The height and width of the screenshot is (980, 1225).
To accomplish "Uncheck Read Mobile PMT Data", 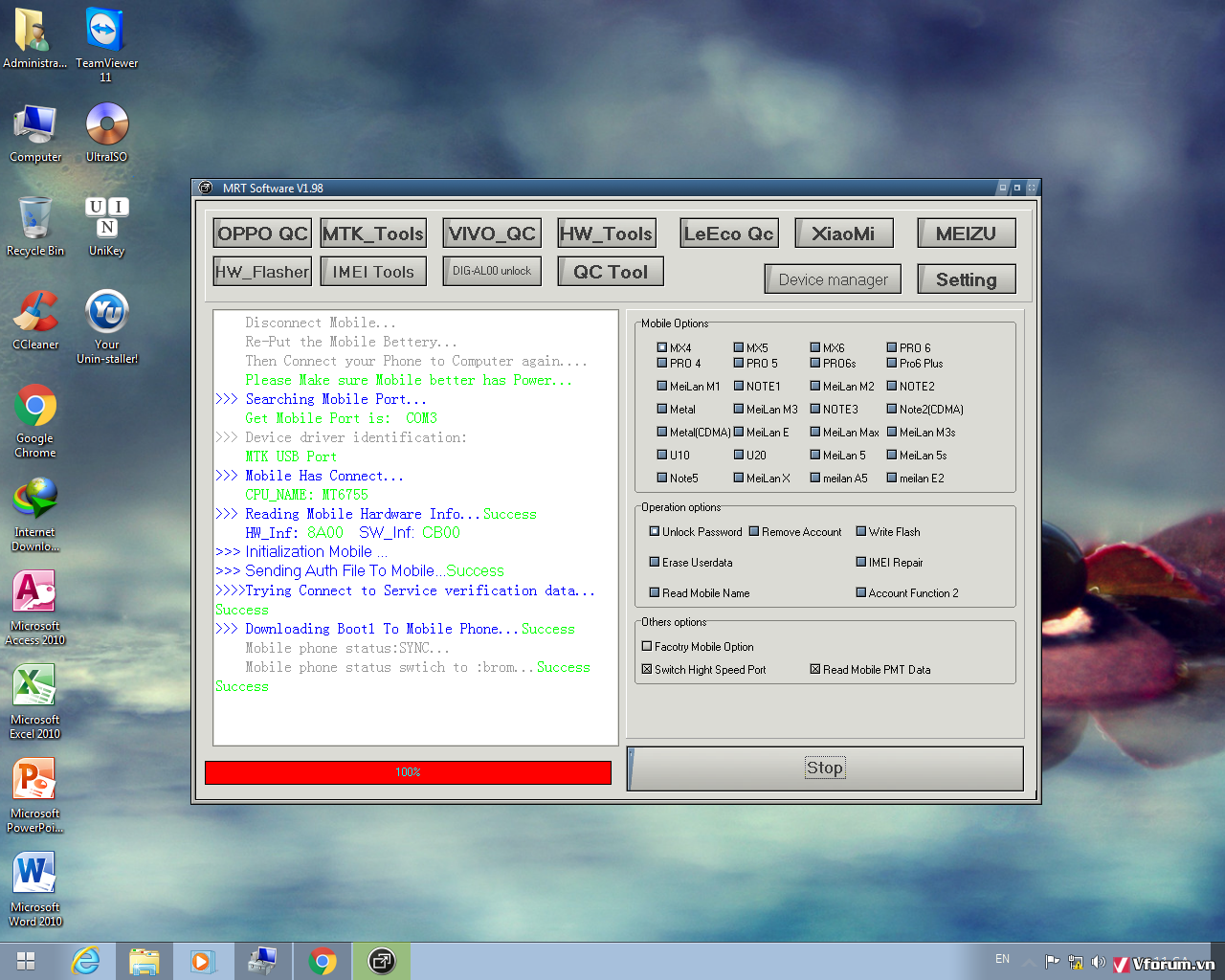I will (815, 669).
